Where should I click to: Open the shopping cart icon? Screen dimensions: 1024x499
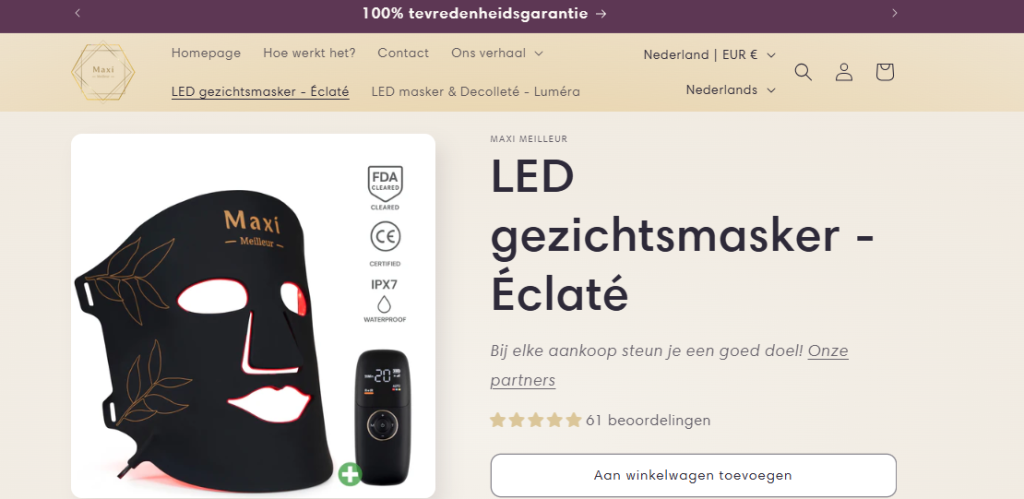884,72
